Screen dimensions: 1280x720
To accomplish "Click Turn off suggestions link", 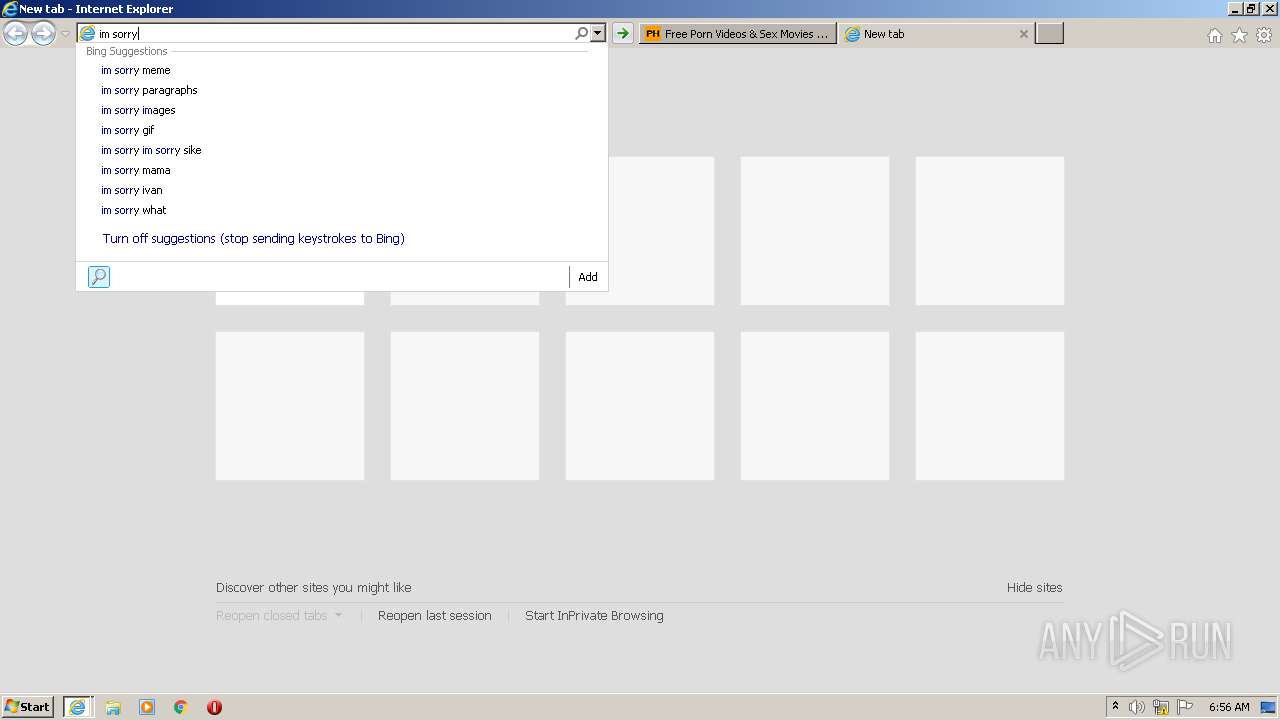I will tap(253, 239).
